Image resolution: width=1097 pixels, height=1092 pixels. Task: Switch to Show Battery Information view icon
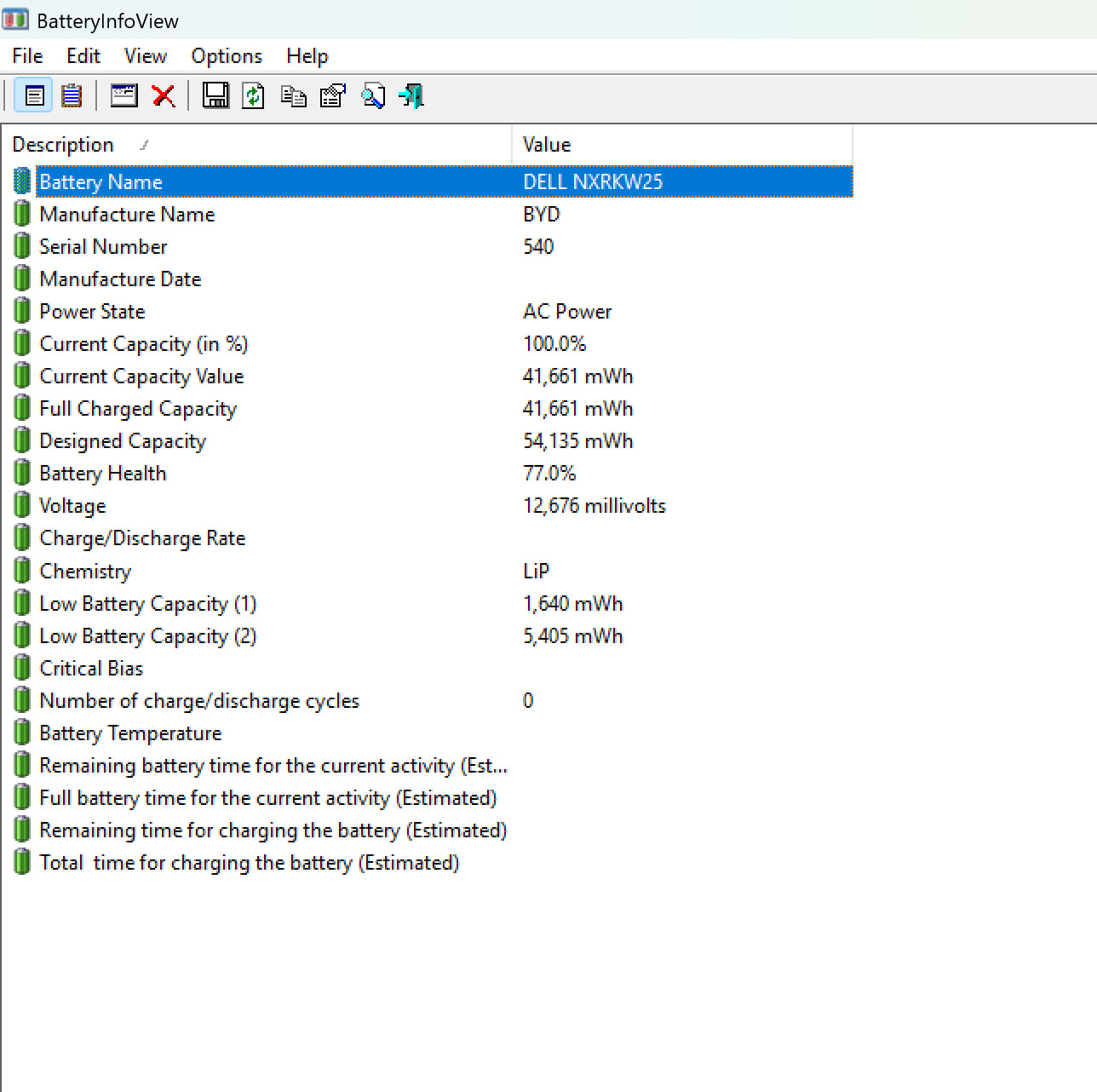click(x=34, y=95)
